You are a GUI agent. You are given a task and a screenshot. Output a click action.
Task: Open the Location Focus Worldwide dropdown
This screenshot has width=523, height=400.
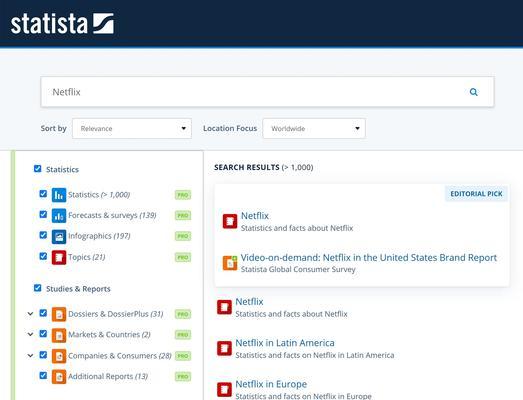click(x=314, y=128)
